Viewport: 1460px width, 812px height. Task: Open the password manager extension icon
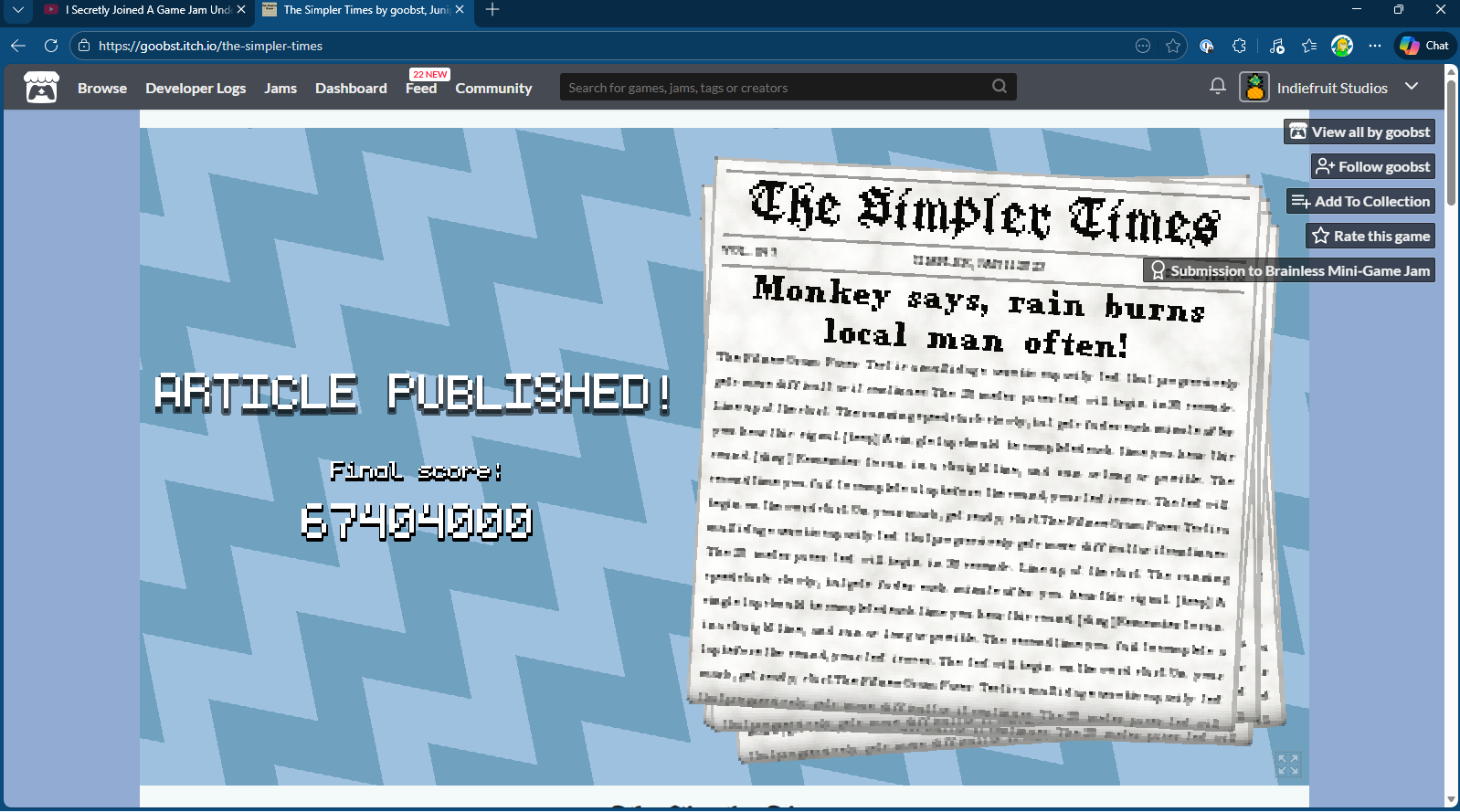pos(1207,46)
